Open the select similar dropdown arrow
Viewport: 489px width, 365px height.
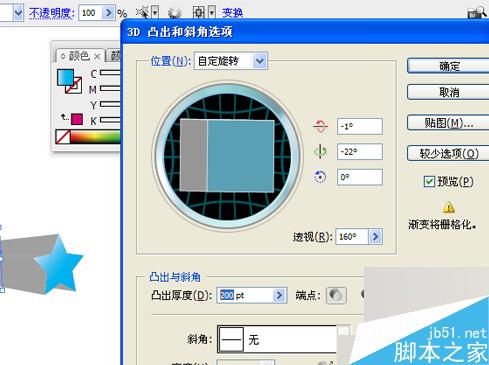click(155, 13)
